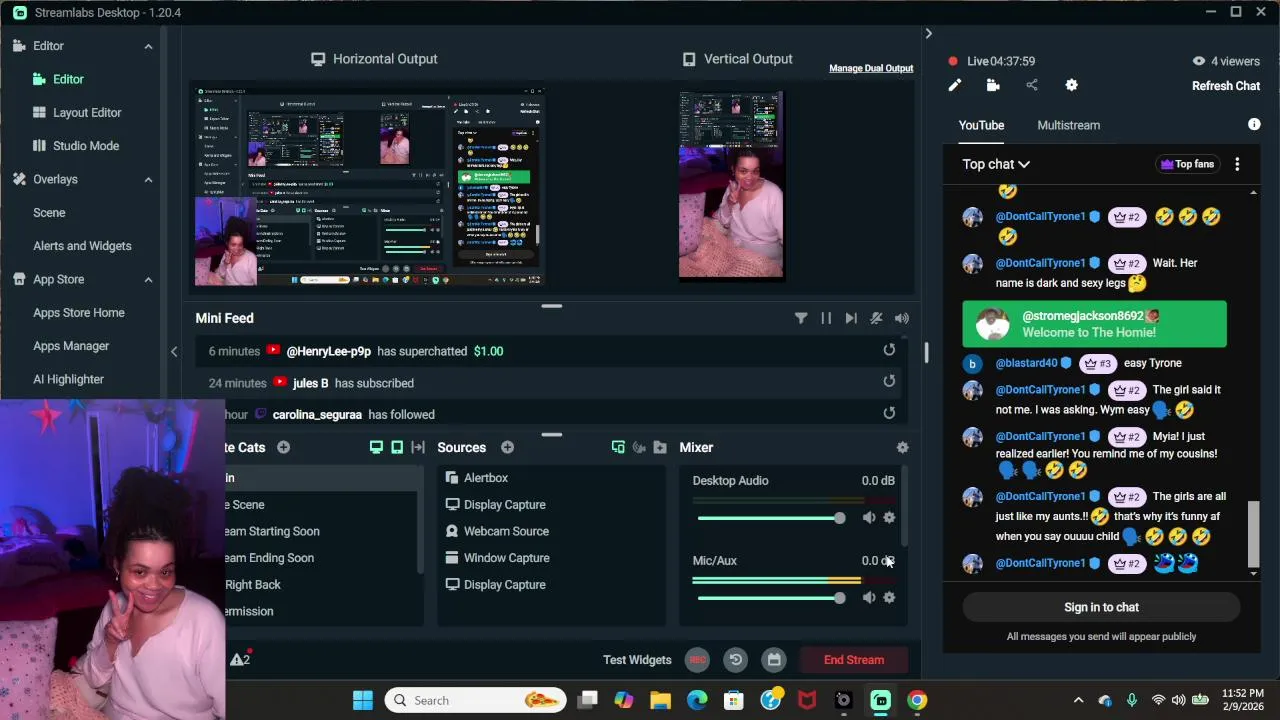Toggle the scene transition arrow icon
This screenshot has height=720, width=1280.
418,447
